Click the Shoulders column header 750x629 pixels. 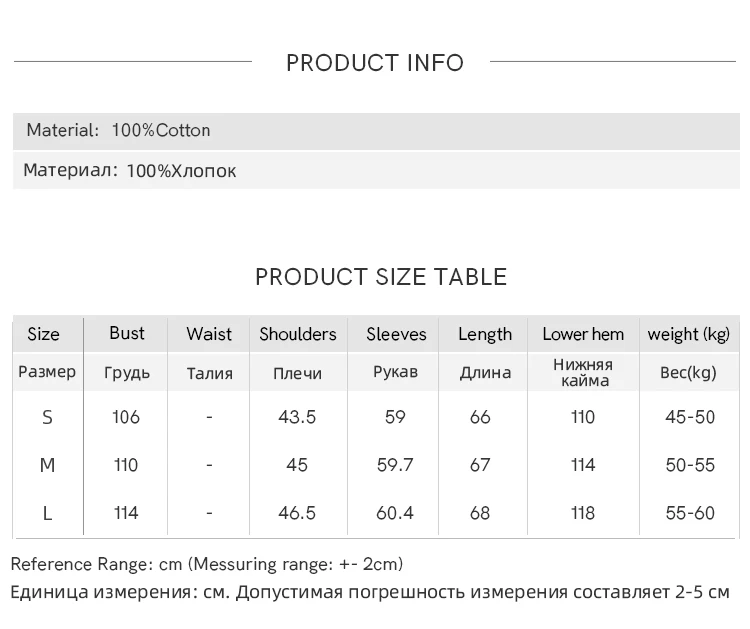click(x=298, y=334)
